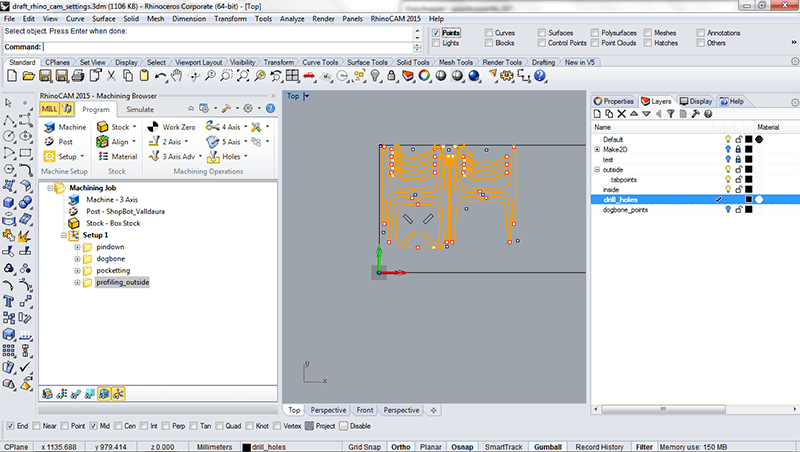This screenshot has height=452, width=800.
Task: Click the delete layer X icon
Action: click(622, 114)
